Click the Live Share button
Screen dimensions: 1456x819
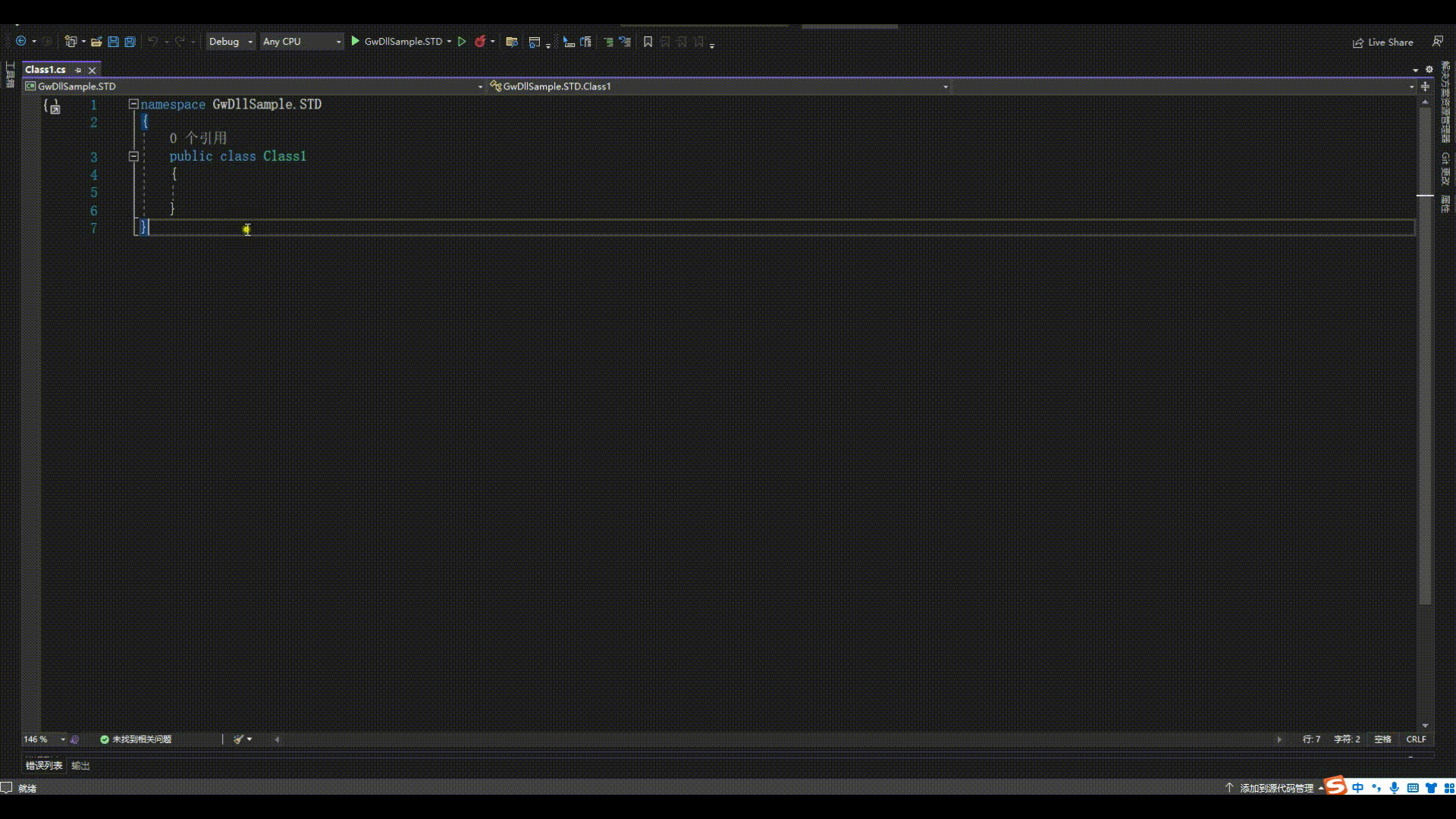click(x=1383, y=42)
